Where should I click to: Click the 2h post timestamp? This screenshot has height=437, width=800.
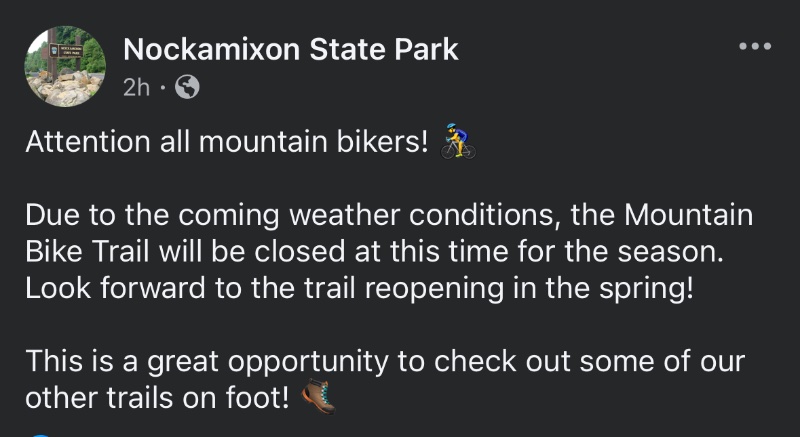136,88
